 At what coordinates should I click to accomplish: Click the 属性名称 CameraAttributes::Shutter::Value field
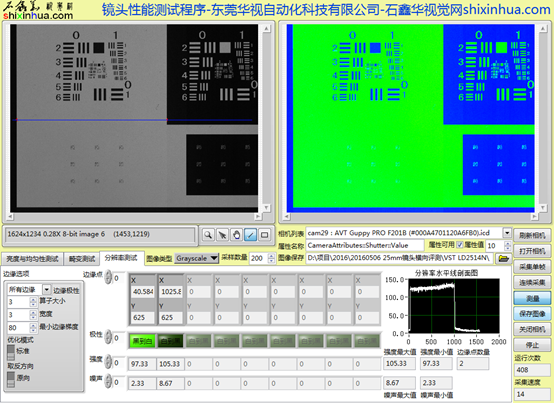point(365,245)
